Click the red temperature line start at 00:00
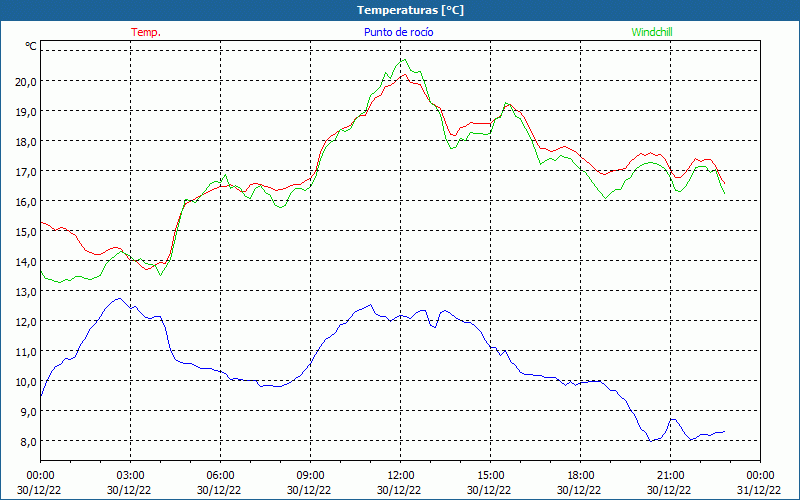 pos(42,222)
